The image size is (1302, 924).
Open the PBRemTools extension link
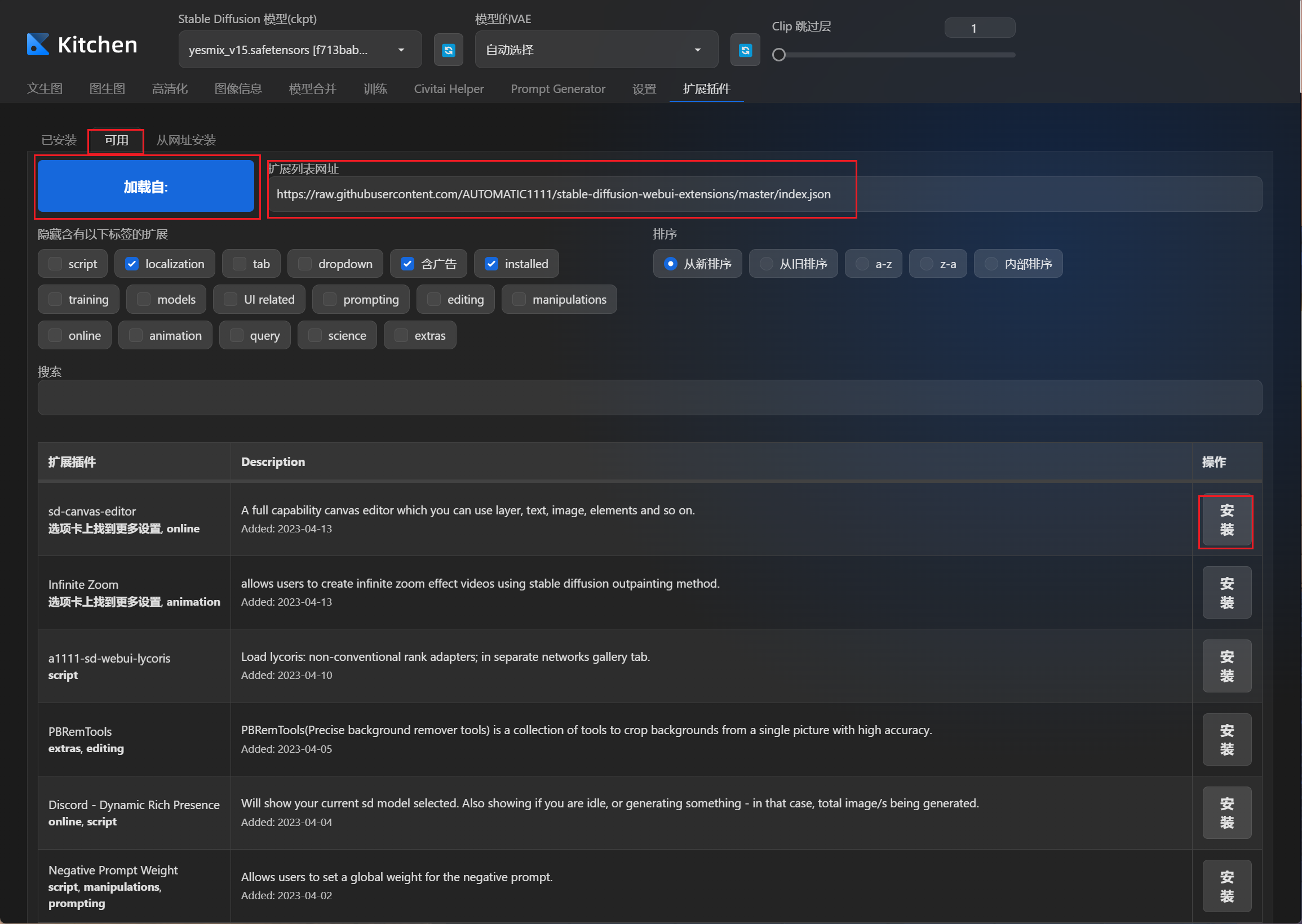[x=79, y=732]
